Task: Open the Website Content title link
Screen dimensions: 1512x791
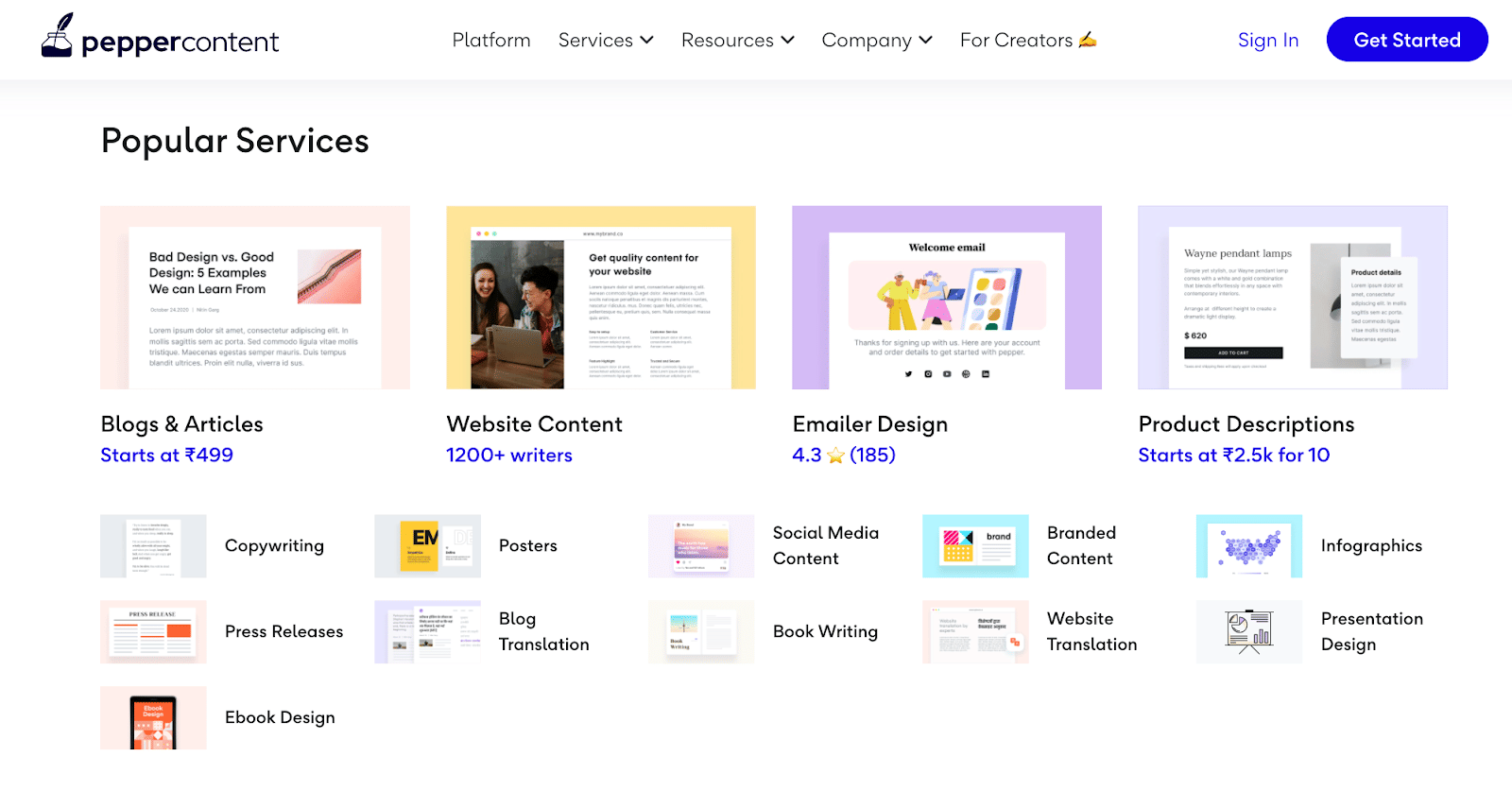Action: tap(534, 424)
